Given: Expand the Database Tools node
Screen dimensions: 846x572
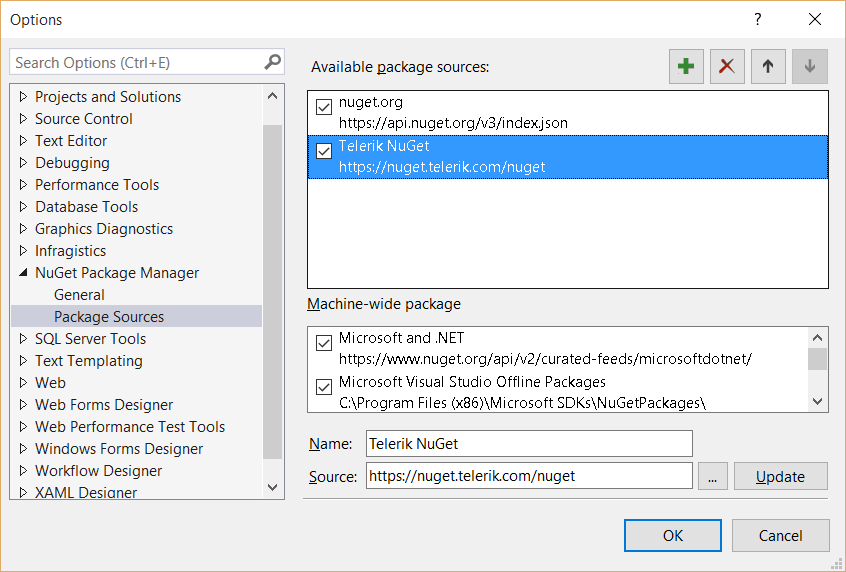Looking at the screenshot, I should [x=23, y=207].
